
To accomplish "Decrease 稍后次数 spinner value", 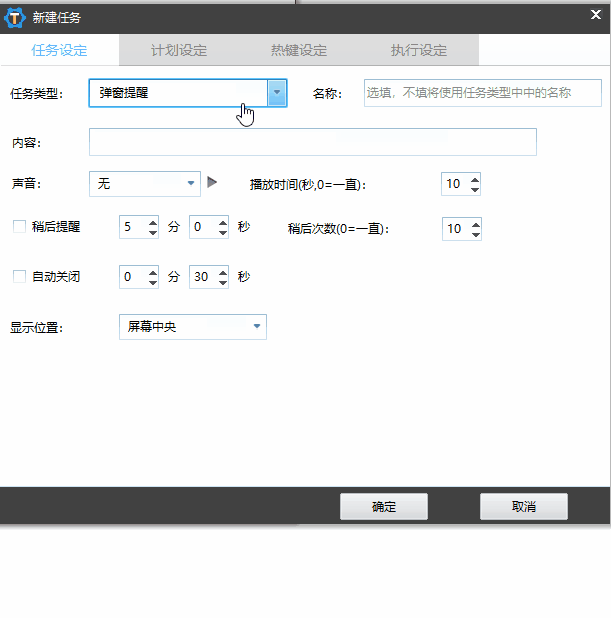I will point(474,234).
